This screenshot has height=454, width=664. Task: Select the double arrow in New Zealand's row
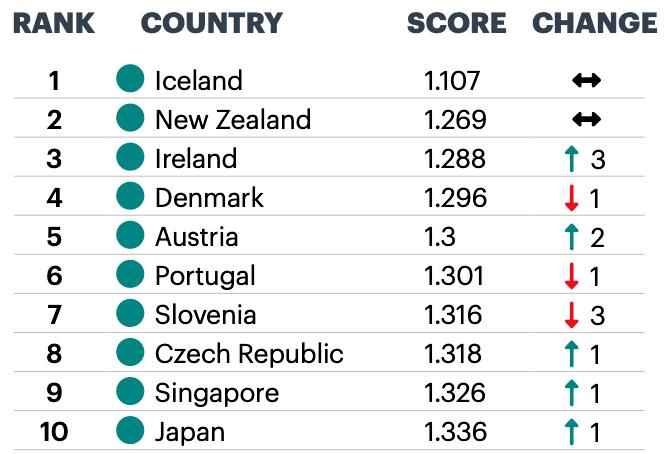(x=587, y=119)
